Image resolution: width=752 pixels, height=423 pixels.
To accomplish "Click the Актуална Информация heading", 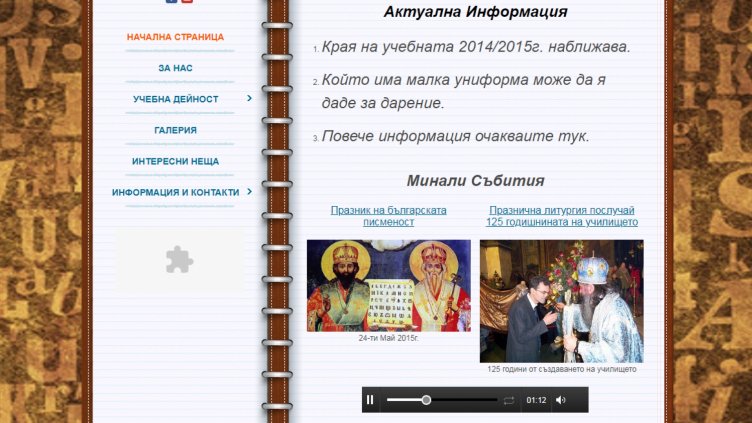I will [x=475, y=12].
